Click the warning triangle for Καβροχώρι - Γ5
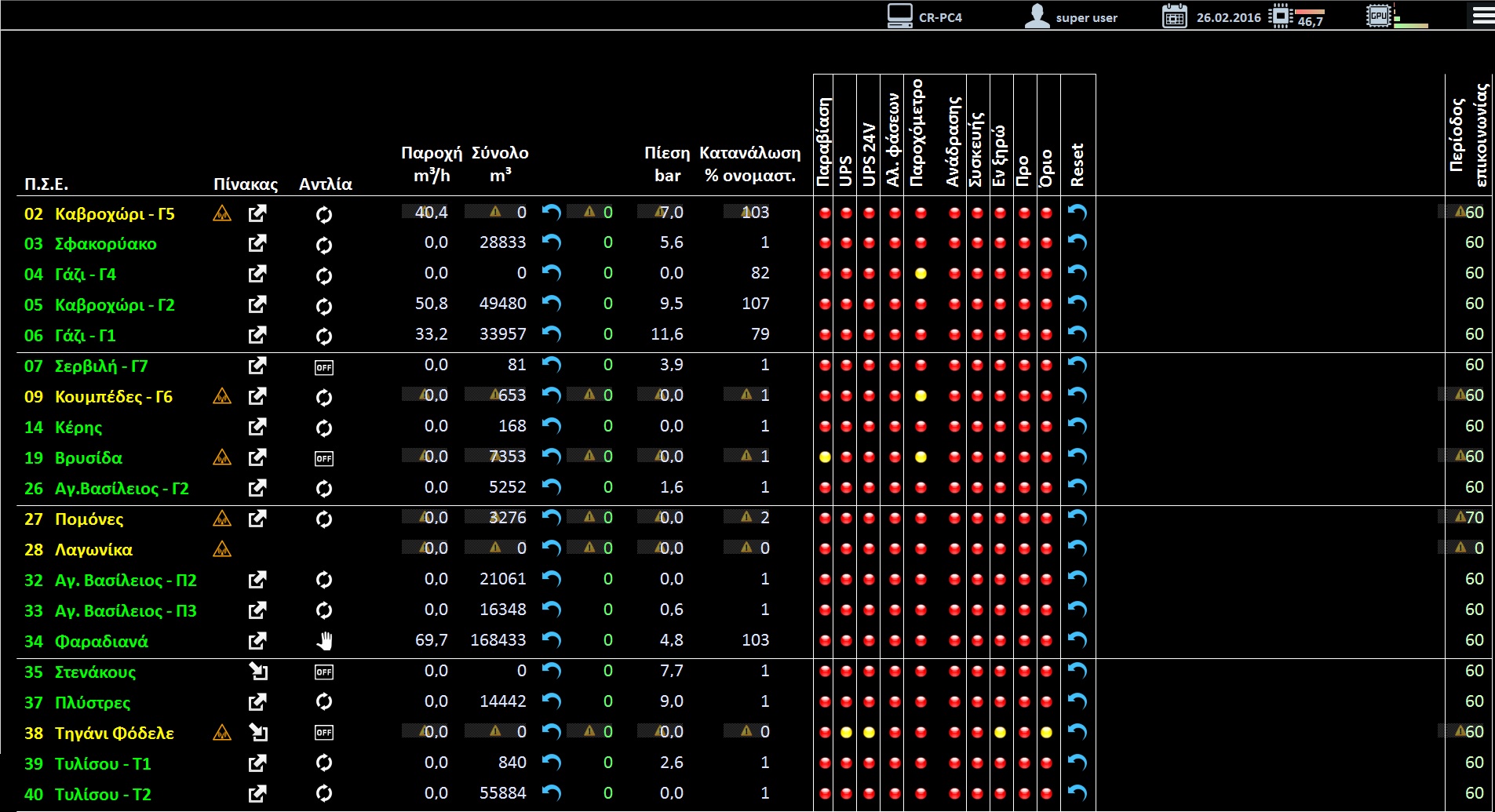The width and height of the screenshot is (1495, 812). click(222, 213)
